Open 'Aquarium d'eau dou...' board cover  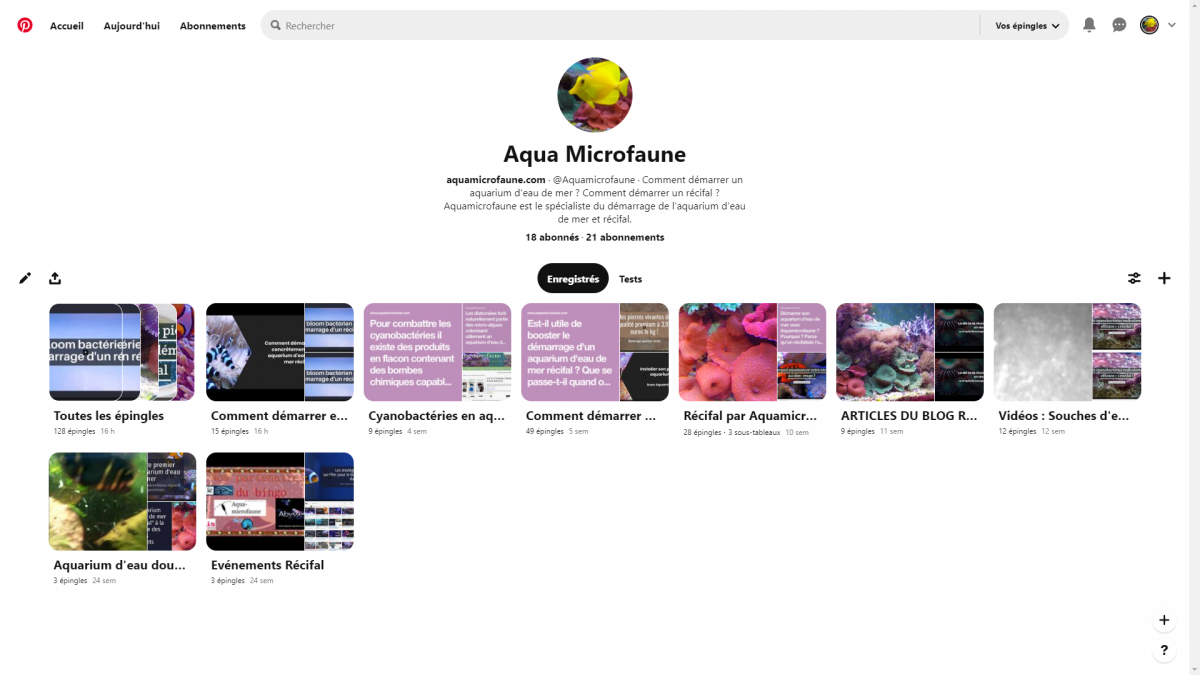[x=122, y=501]
